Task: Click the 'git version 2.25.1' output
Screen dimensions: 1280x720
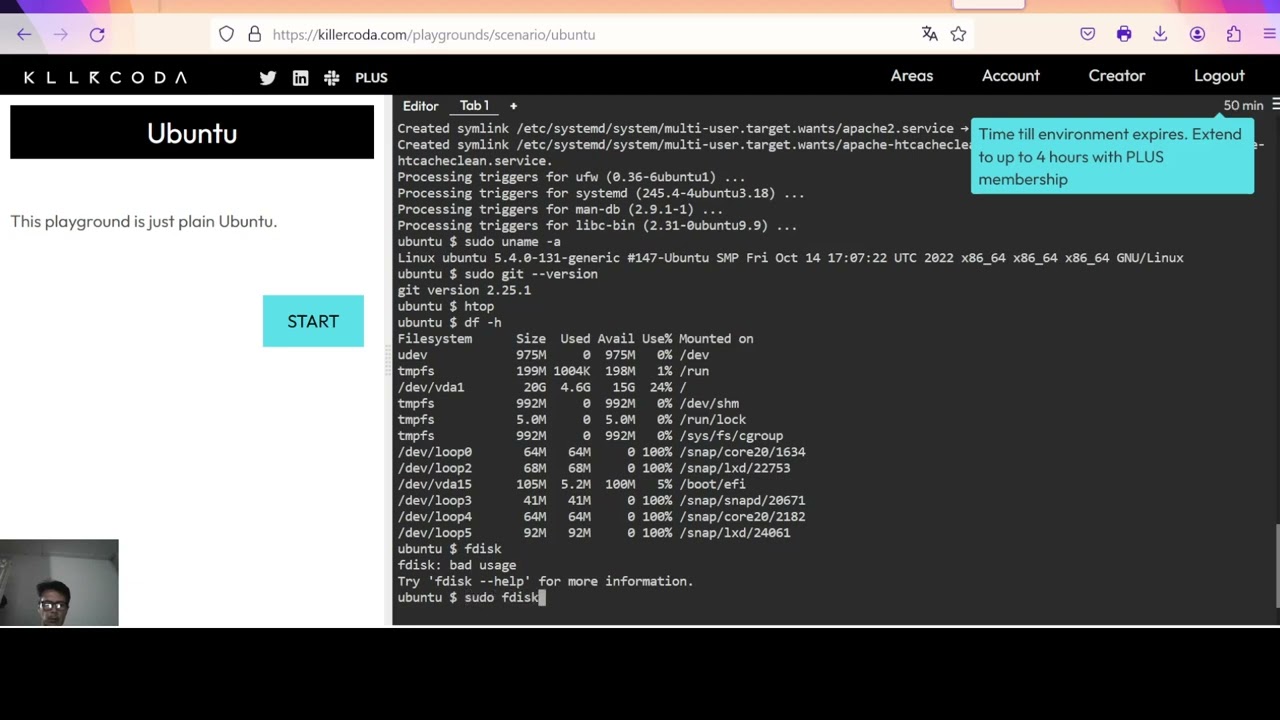Action: click(x=464, y=290)
